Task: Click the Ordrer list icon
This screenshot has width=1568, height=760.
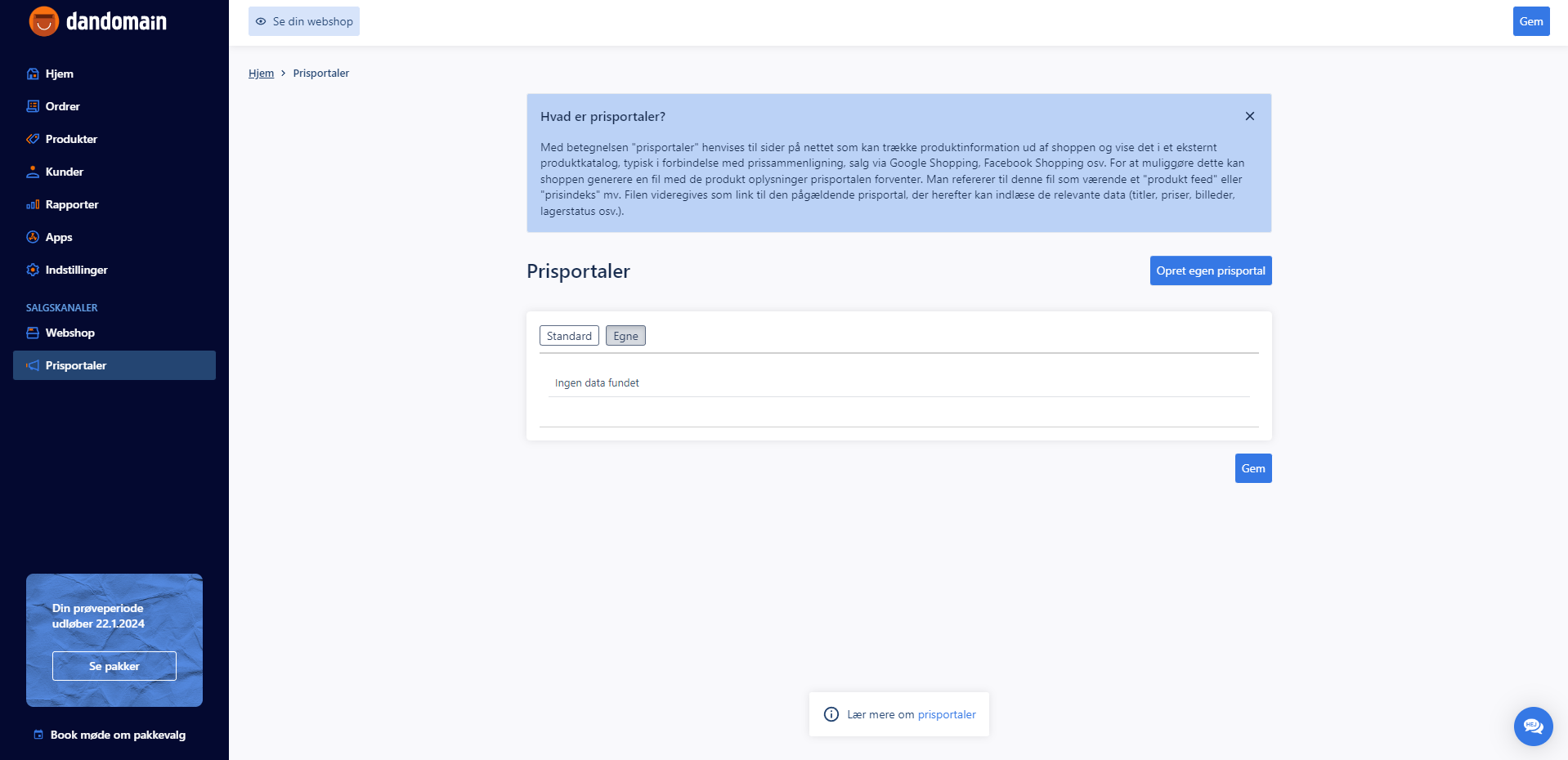Action: point(33,106)
